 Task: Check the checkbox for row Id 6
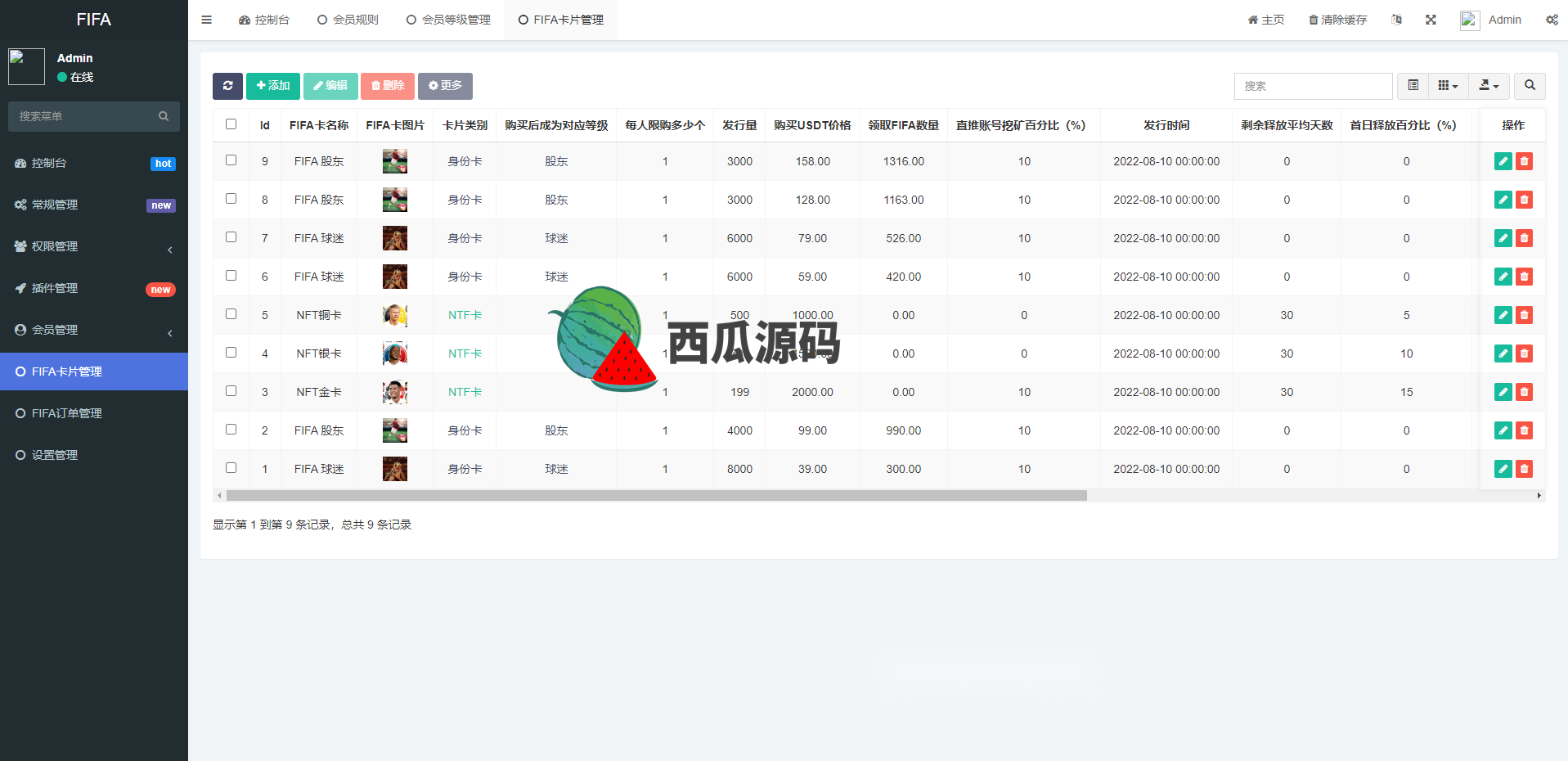pos(231,276)
